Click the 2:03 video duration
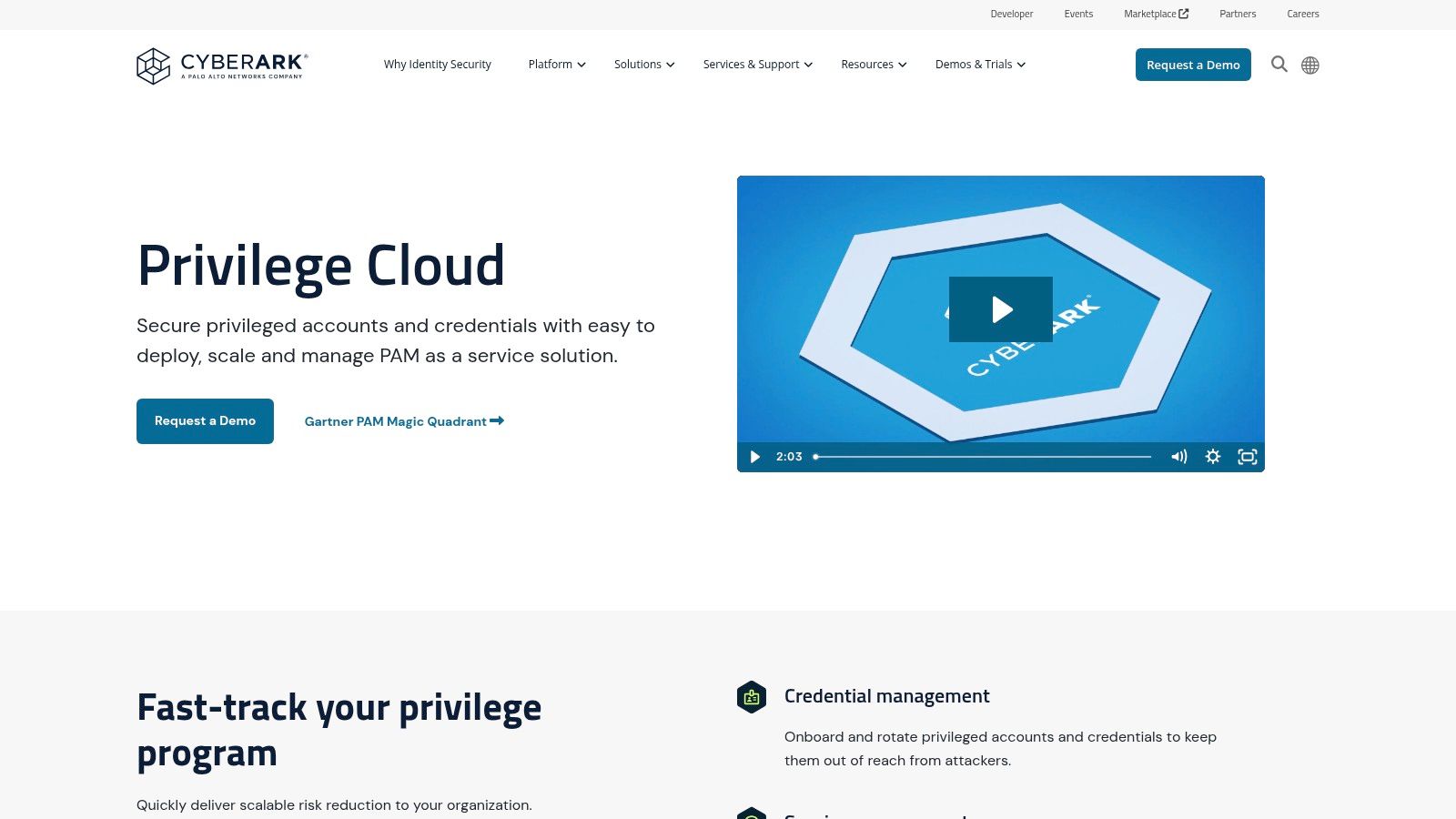 [789, 457]
